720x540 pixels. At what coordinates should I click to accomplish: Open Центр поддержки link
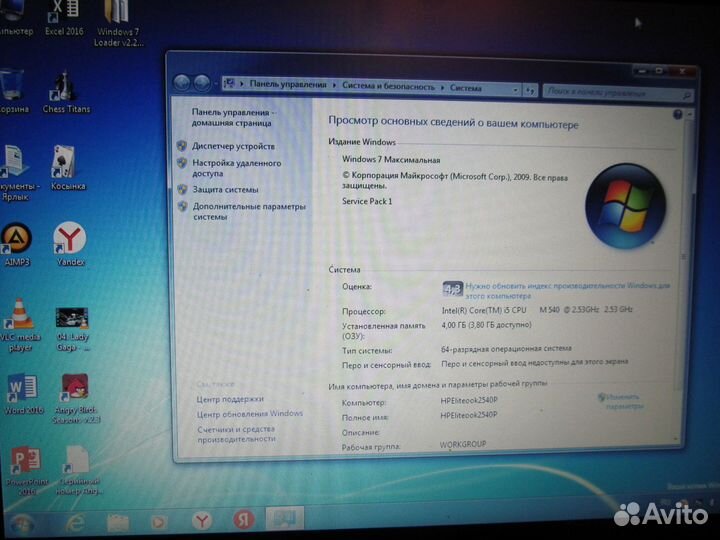point(230,399)
